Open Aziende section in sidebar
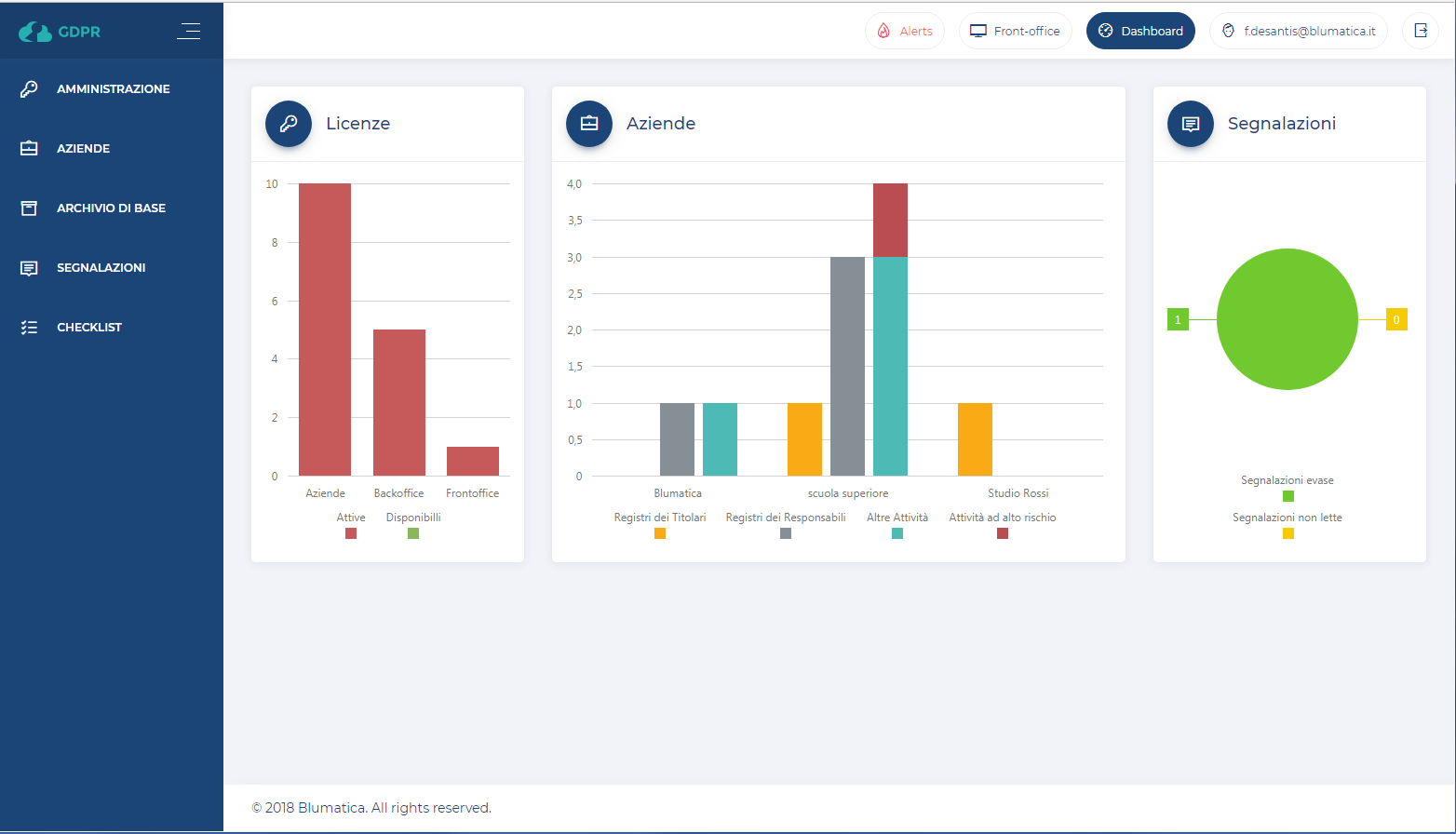 tap(83, 149)
